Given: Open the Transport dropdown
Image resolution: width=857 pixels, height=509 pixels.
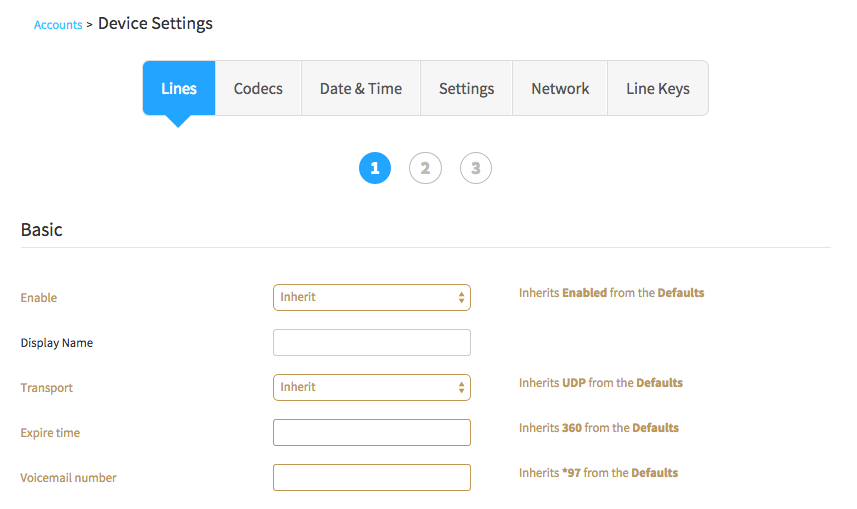Looking at the screenshot, I should pyautogui.click(x=372, y=387).
